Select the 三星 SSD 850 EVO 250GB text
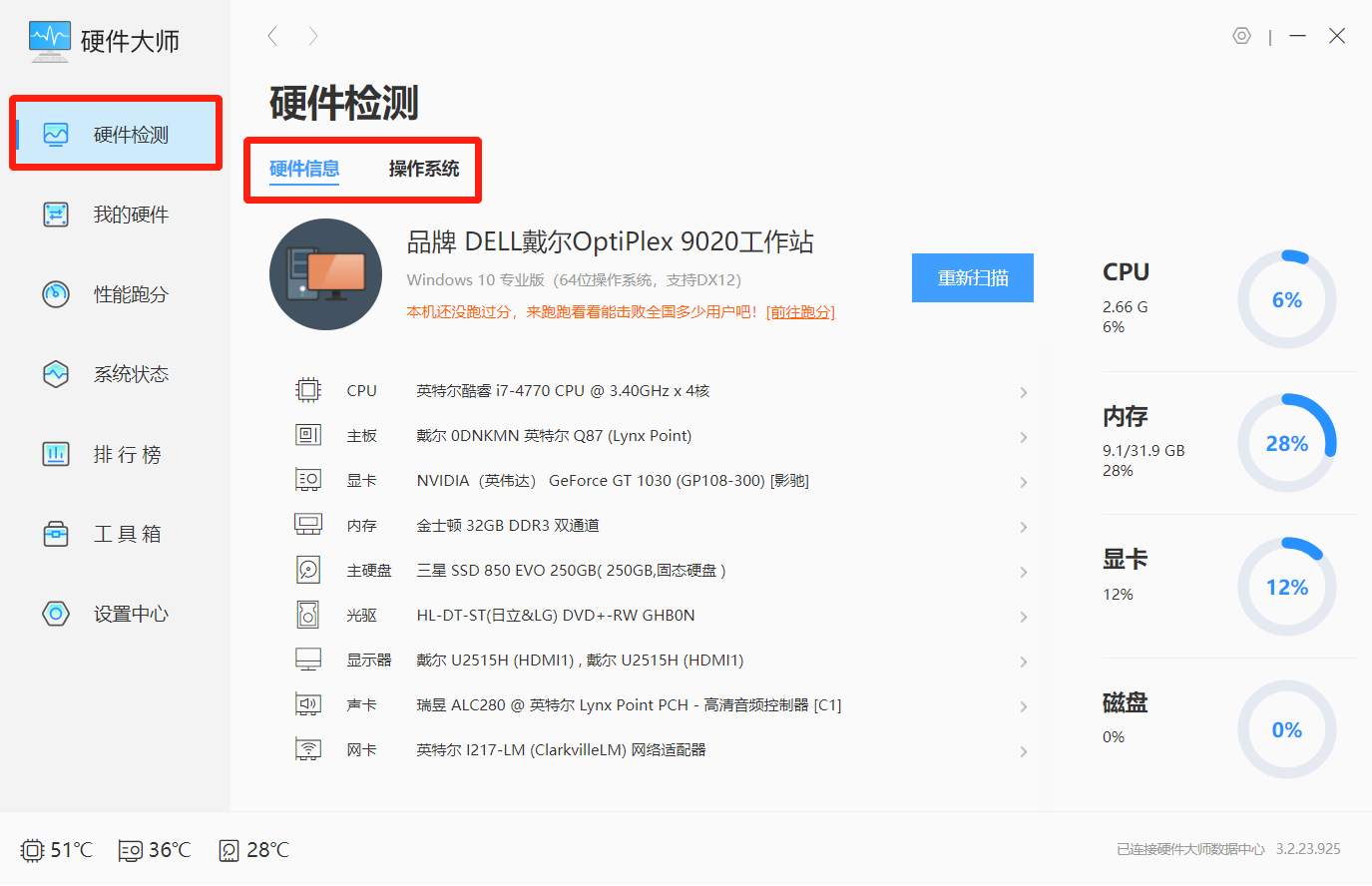1372x886 pixels. click(x=571, y=570)
